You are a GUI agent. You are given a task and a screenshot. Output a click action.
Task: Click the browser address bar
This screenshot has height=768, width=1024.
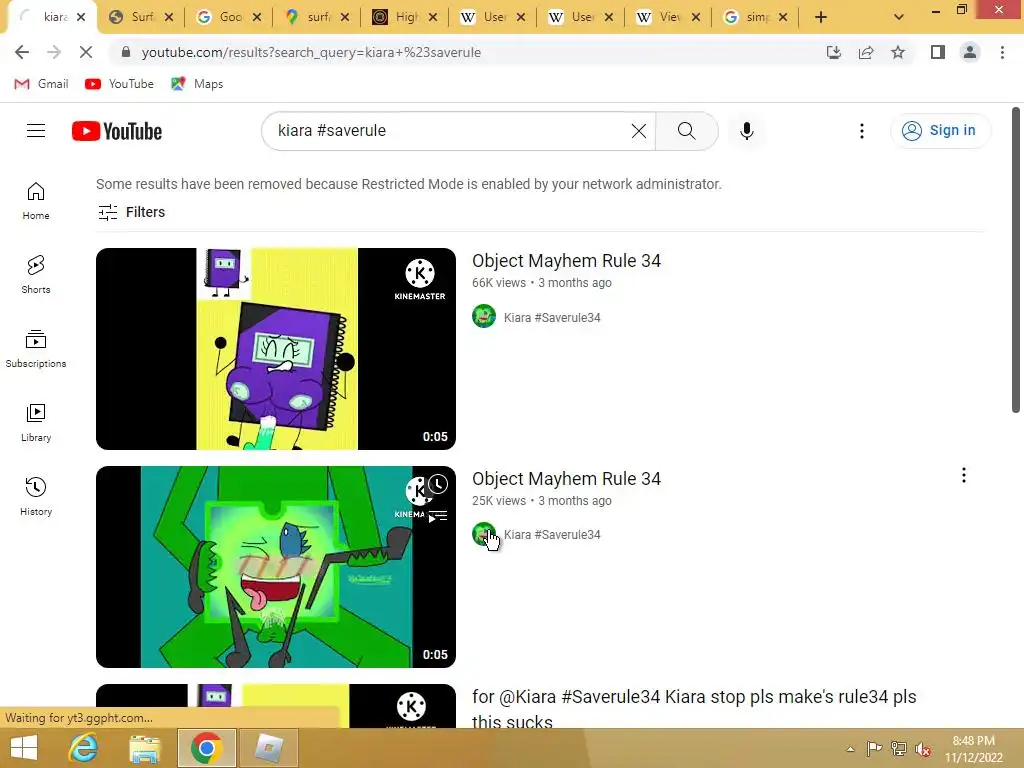(467, 52)
